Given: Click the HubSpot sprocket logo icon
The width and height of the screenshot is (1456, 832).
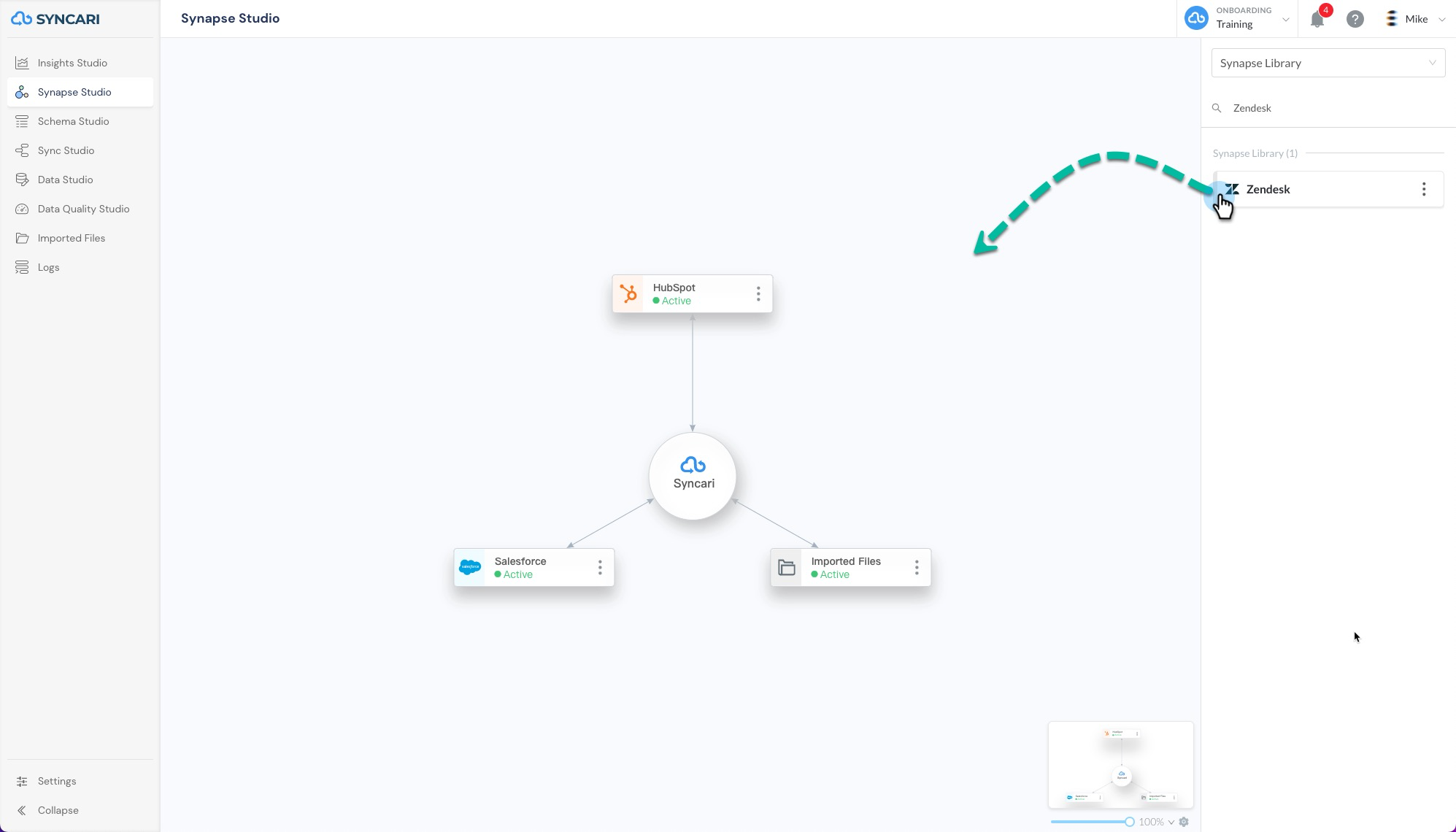Looking at the screenshot, I should point(628,293).
